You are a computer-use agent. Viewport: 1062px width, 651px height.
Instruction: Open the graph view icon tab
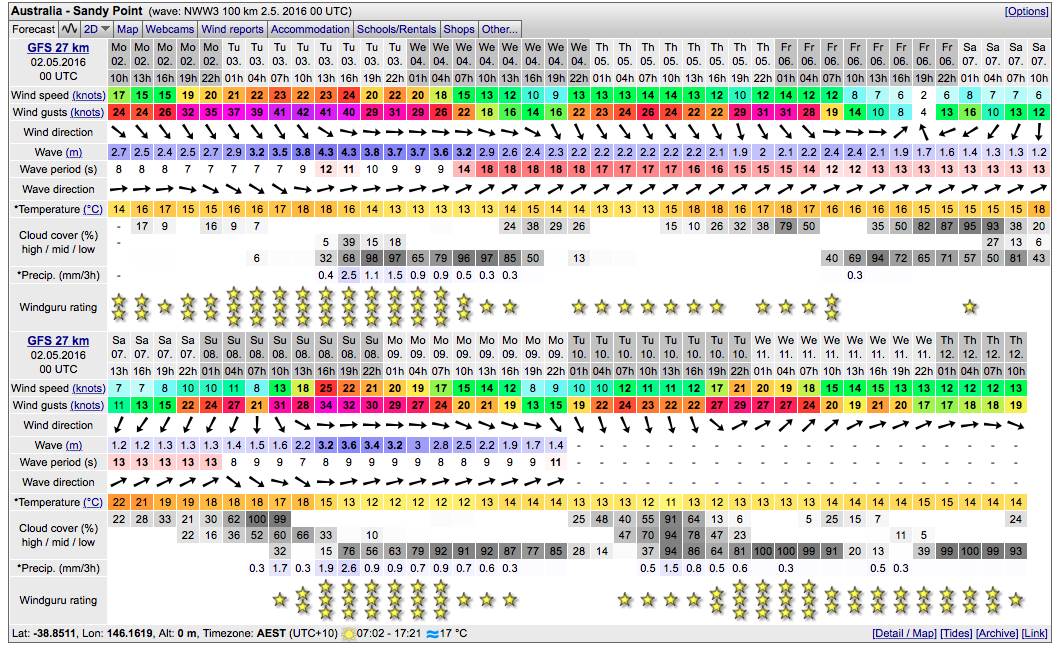[70, 29]
